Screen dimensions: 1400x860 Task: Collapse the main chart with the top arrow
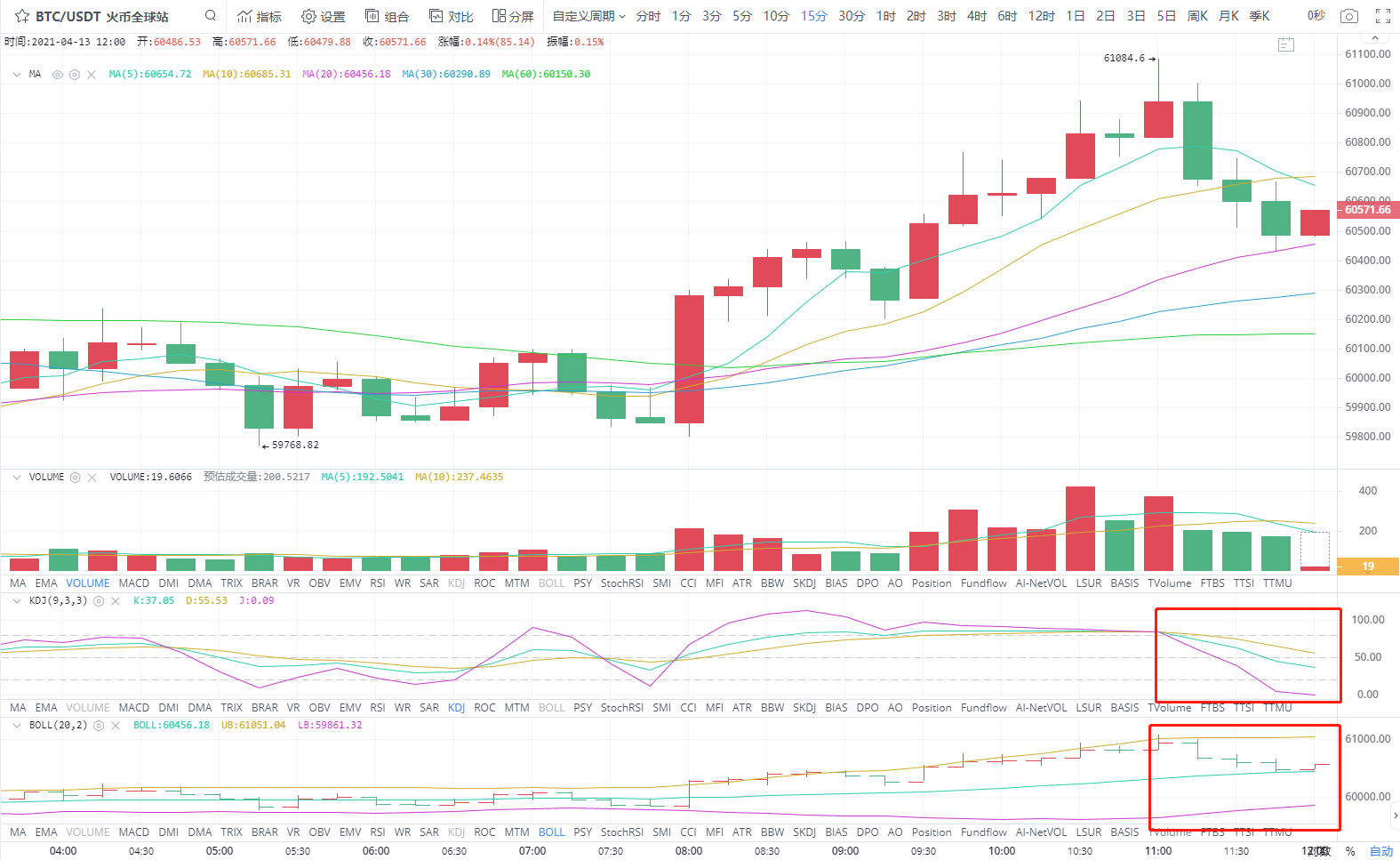point(1375,38)
